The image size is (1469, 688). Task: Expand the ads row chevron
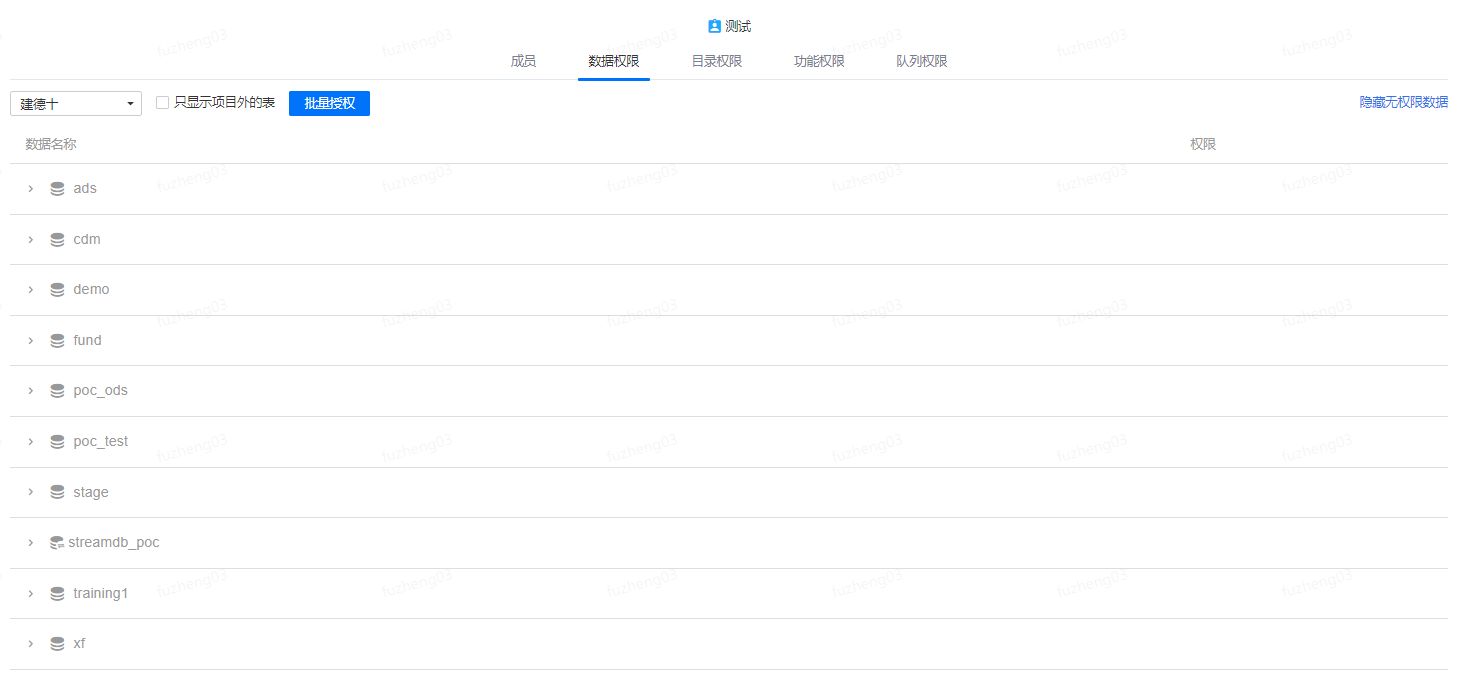tap(31, 189)
